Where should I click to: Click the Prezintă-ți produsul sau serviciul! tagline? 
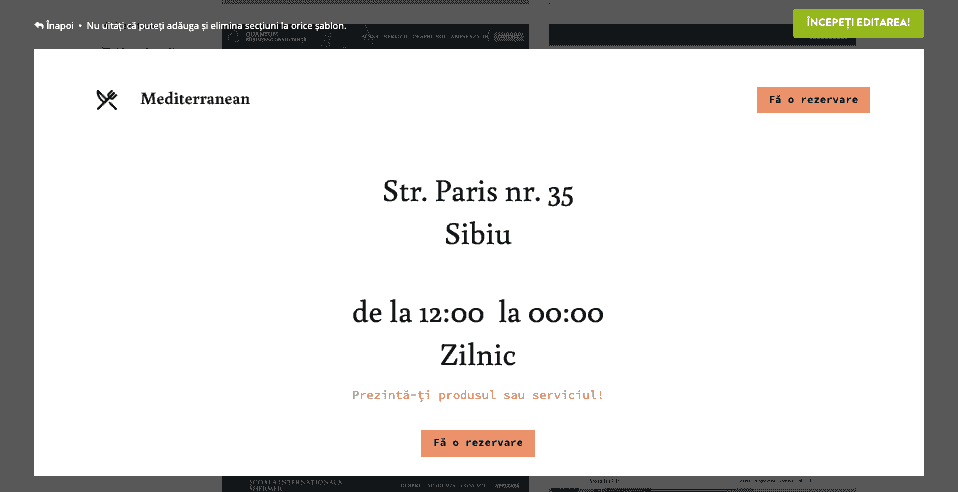coord(478,395)
